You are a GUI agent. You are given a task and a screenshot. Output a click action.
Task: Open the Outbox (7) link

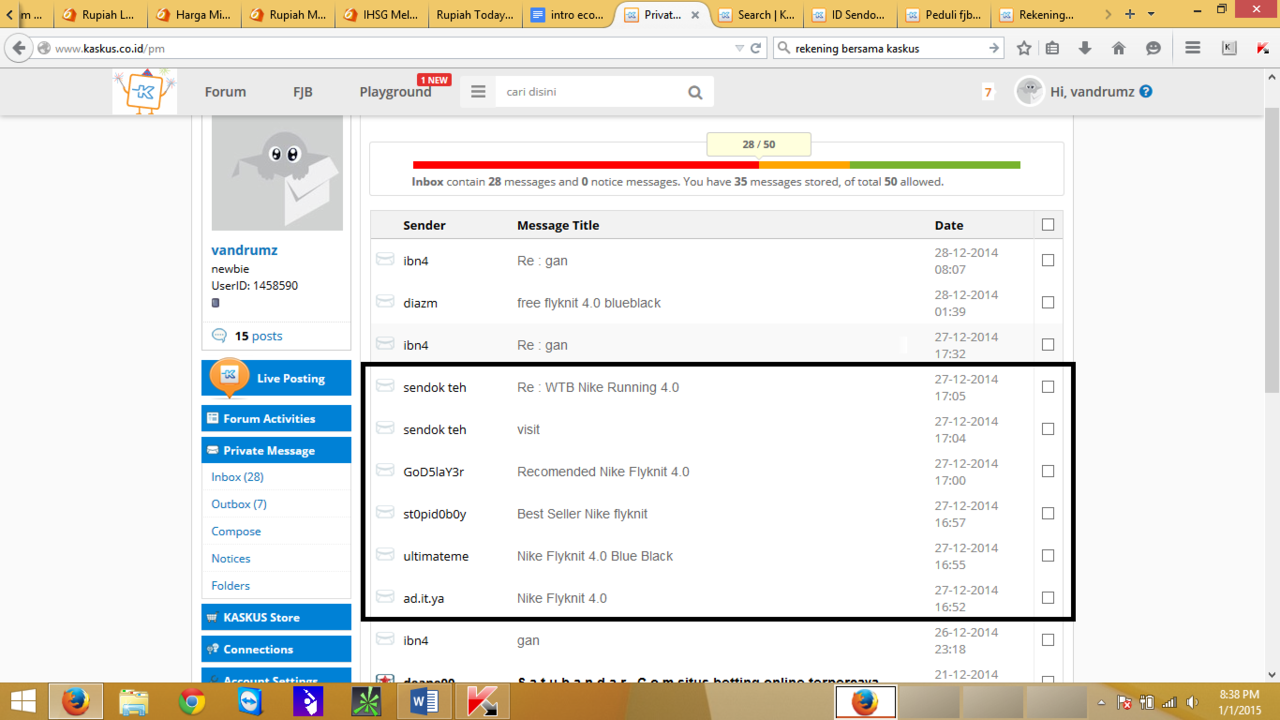click(239, 504)
